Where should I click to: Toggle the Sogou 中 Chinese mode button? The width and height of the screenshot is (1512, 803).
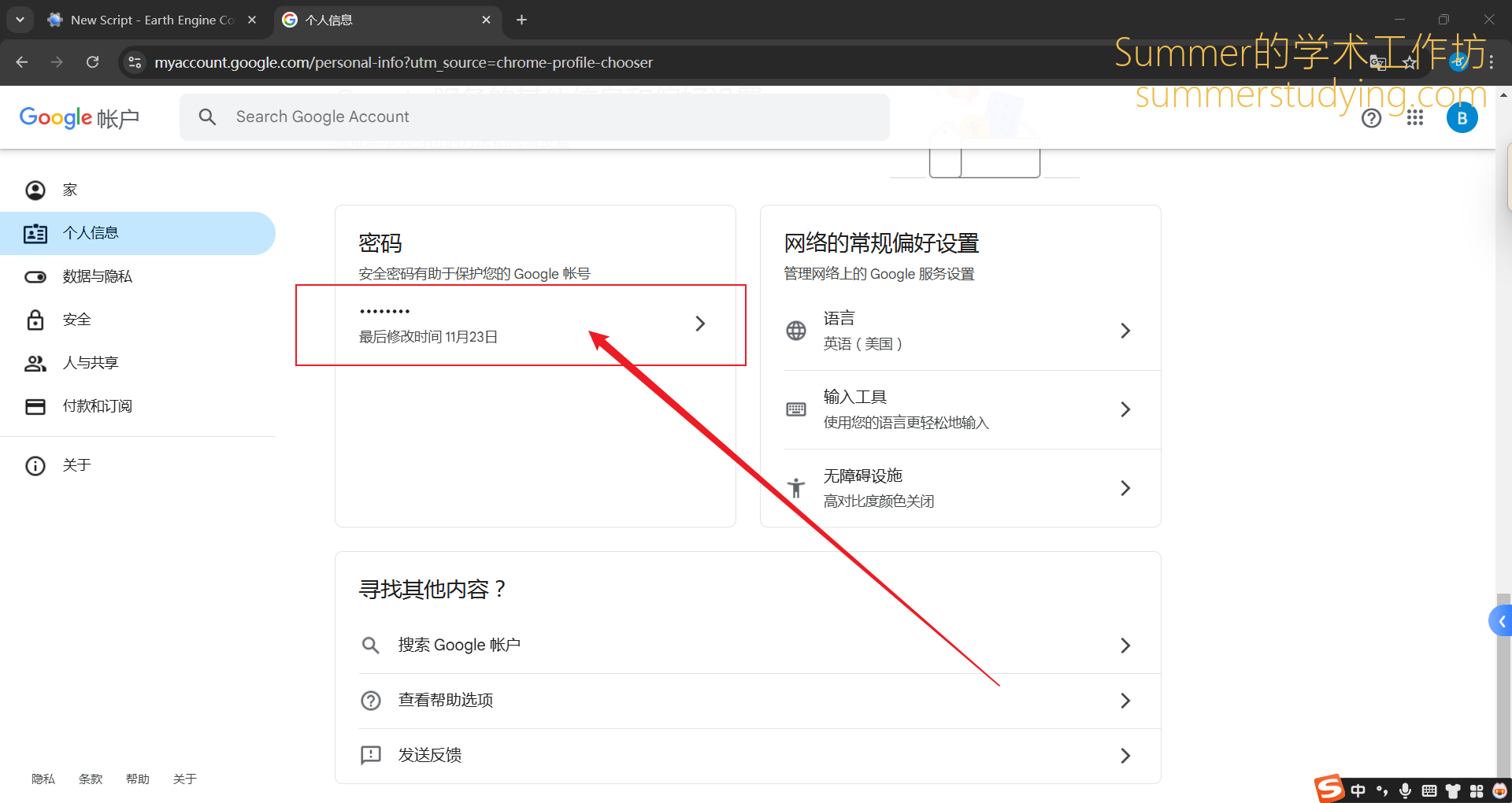click(1358, 790)
